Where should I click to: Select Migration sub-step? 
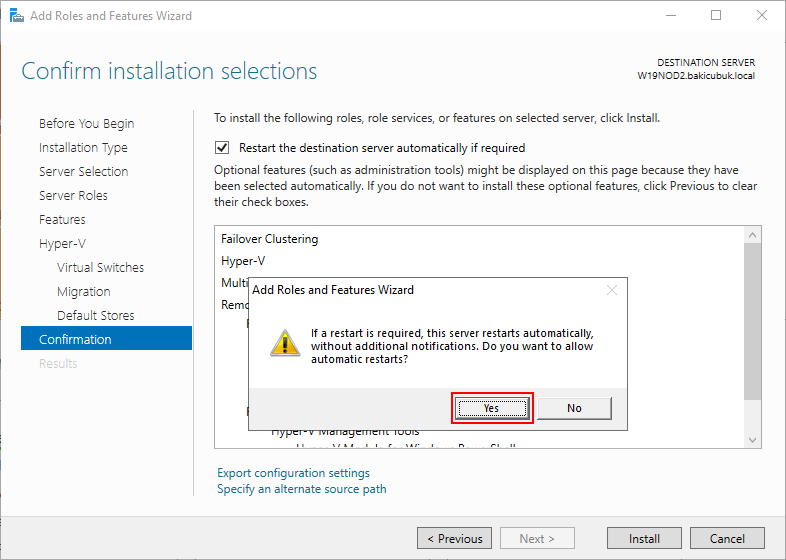click(84, 292)
